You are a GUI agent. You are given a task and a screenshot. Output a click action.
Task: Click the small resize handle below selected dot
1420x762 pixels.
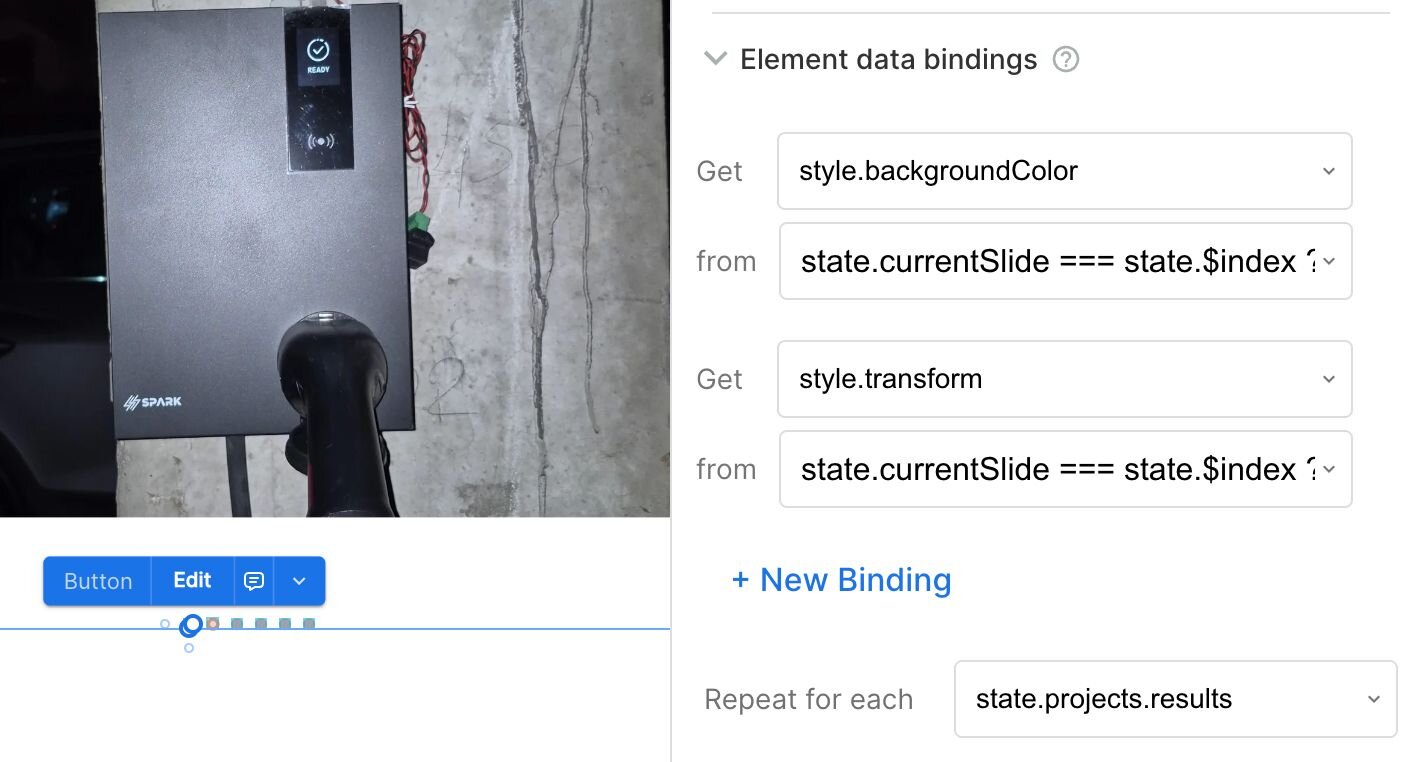pos(189,648)
